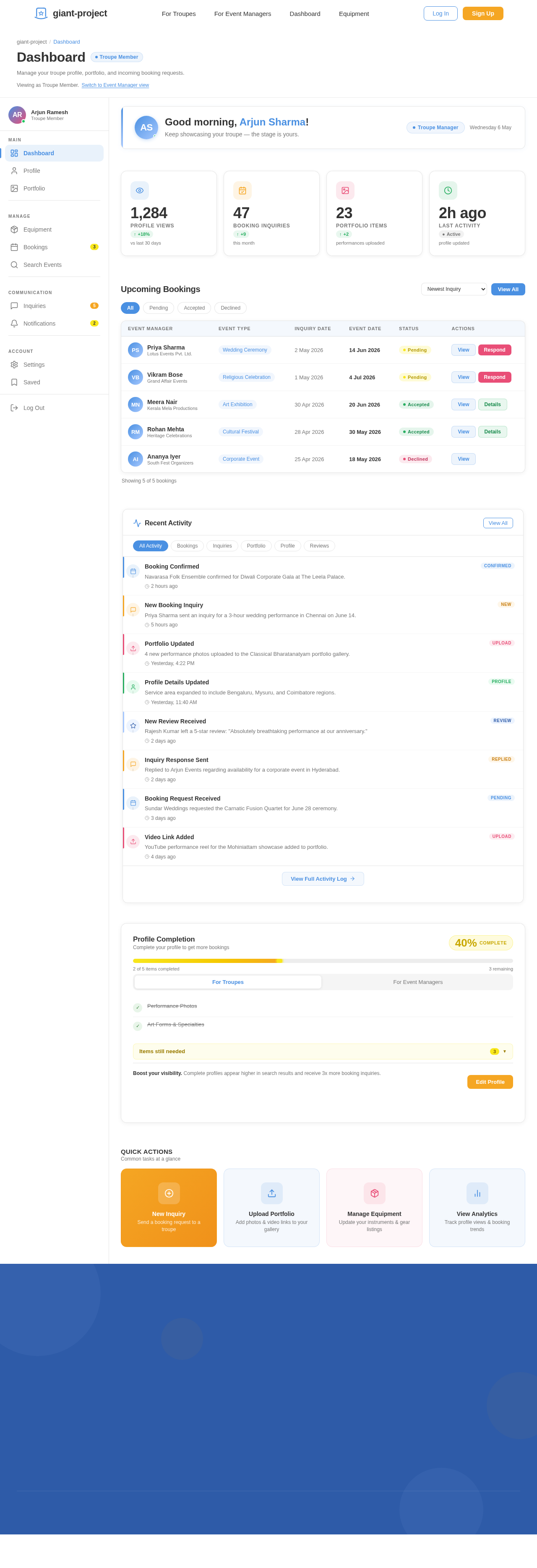This screenshot has width=537, height=1568.
Task: Click the Rohan Mehta booking row name
Action: 166,429
